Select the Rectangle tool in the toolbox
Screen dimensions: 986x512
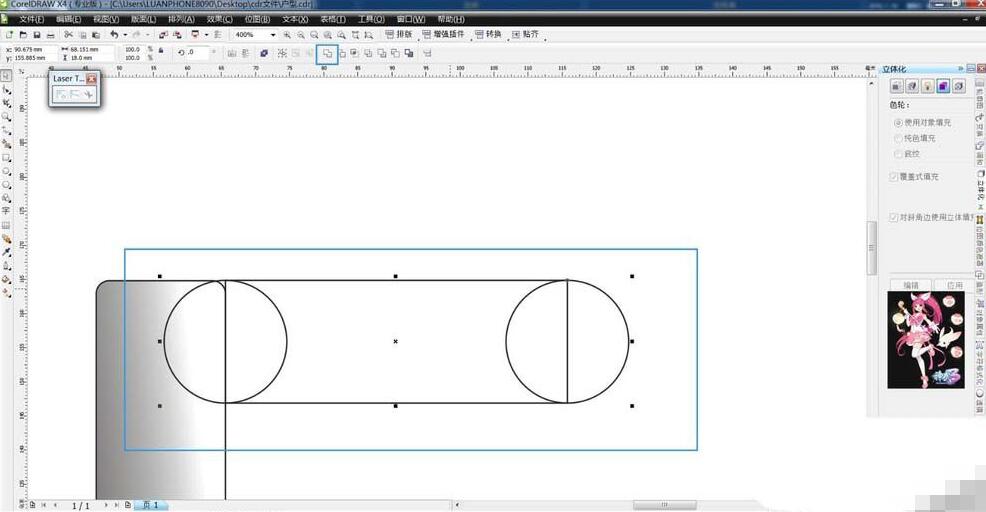[x=7, y=158]
